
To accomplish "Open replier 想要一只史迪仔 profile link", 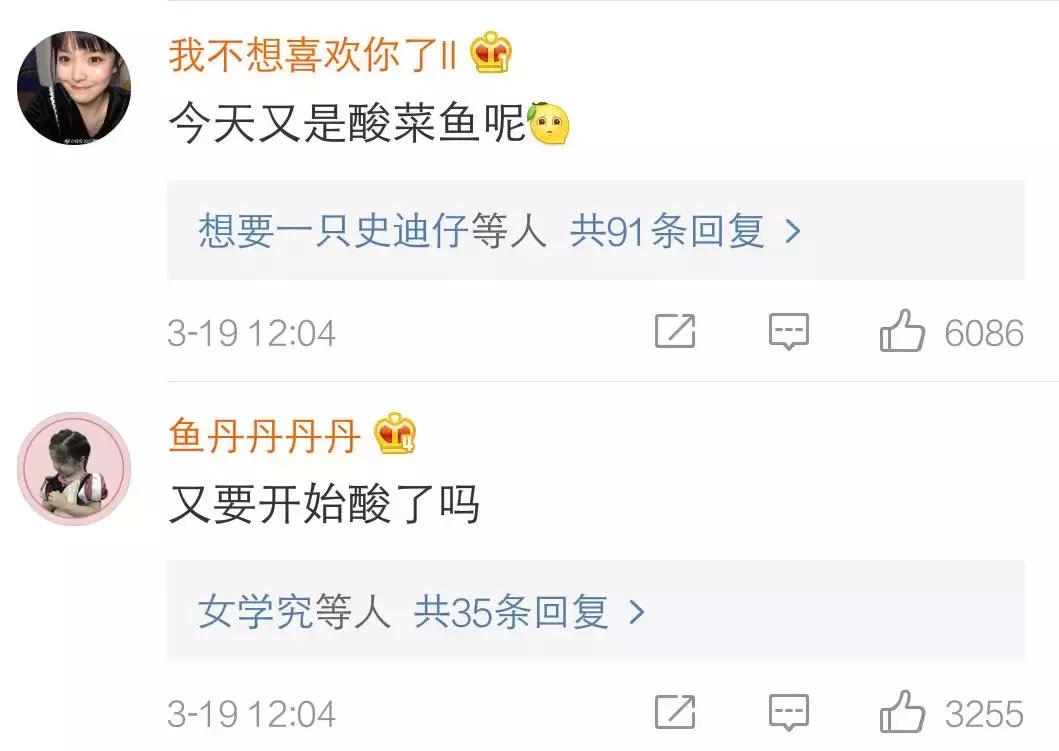I will pos(334,231).
